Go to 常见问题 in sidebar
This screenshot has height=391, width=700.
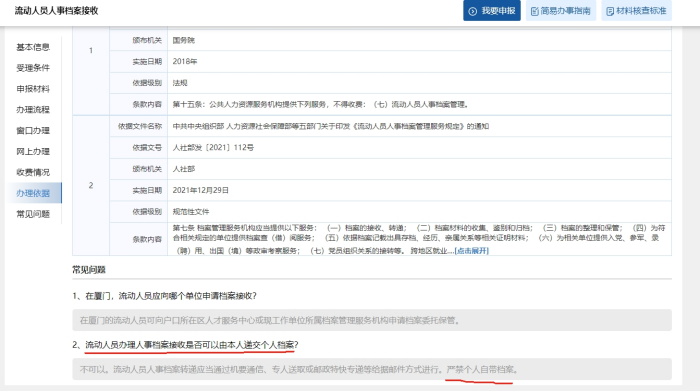[33, 214]
